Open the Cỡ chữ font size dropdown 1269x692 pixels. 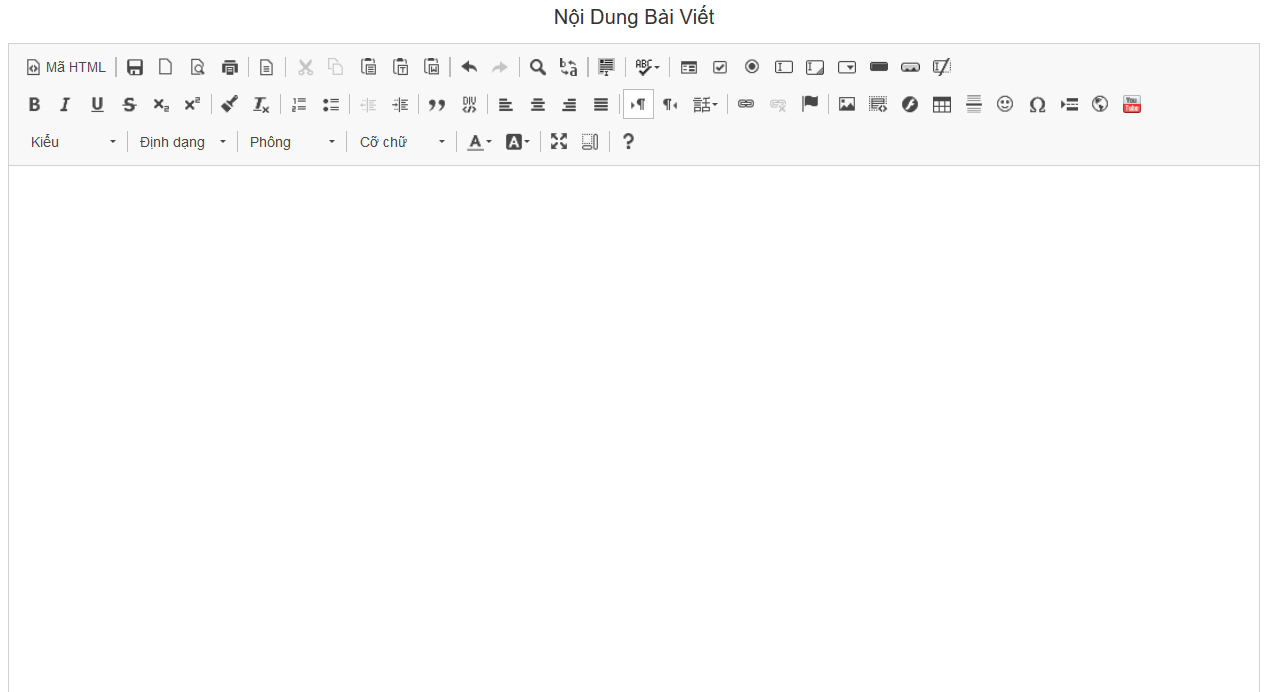point(401,142)
